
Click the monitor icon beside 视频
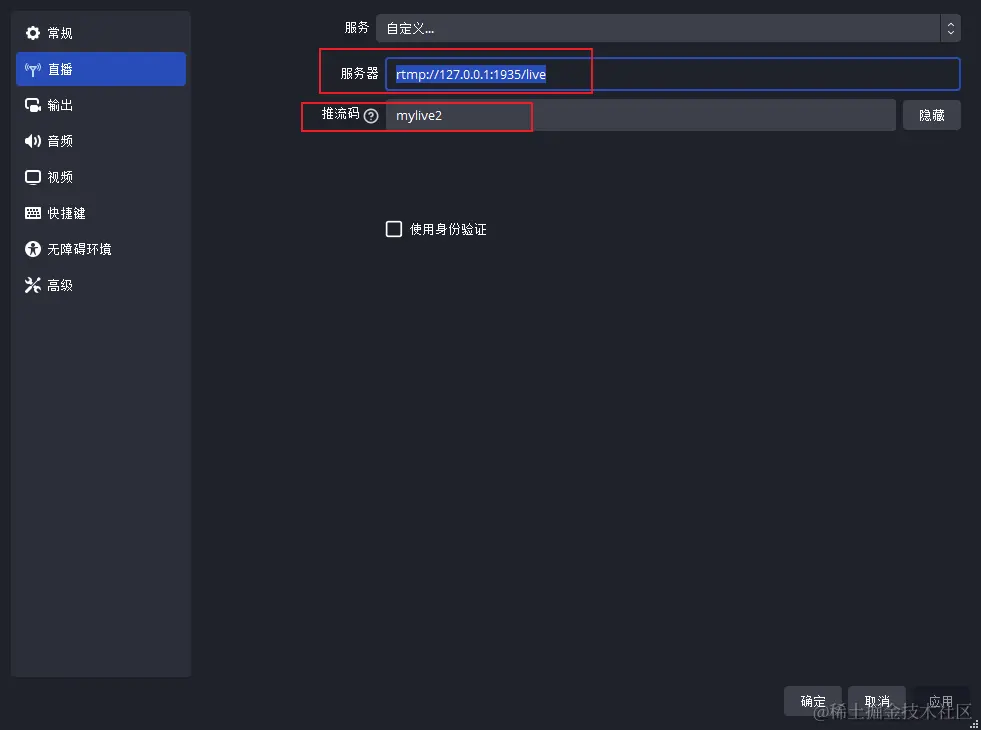coord(33,177)
